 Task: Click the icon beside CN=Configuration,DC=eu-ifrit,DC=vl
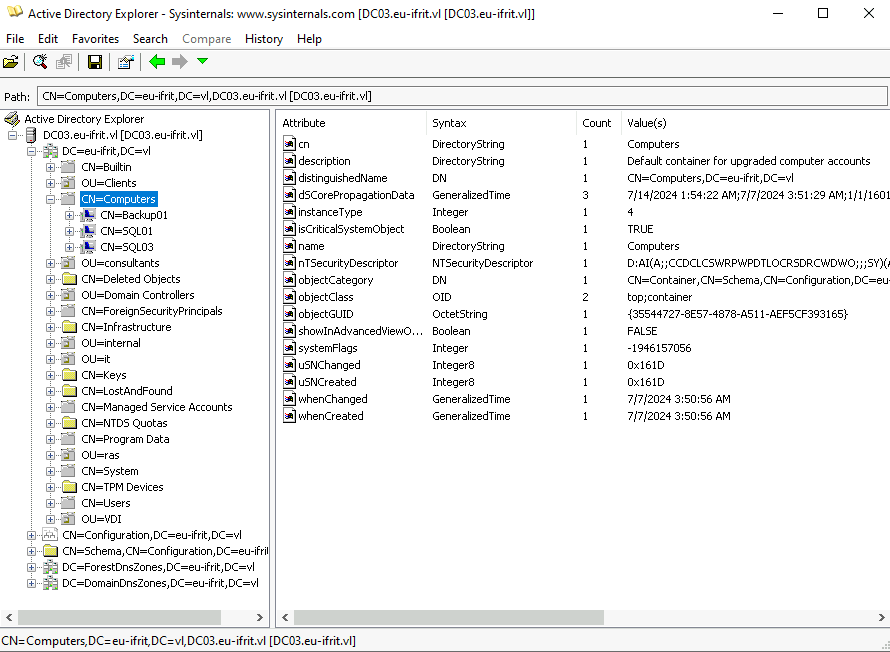(51, 535)
